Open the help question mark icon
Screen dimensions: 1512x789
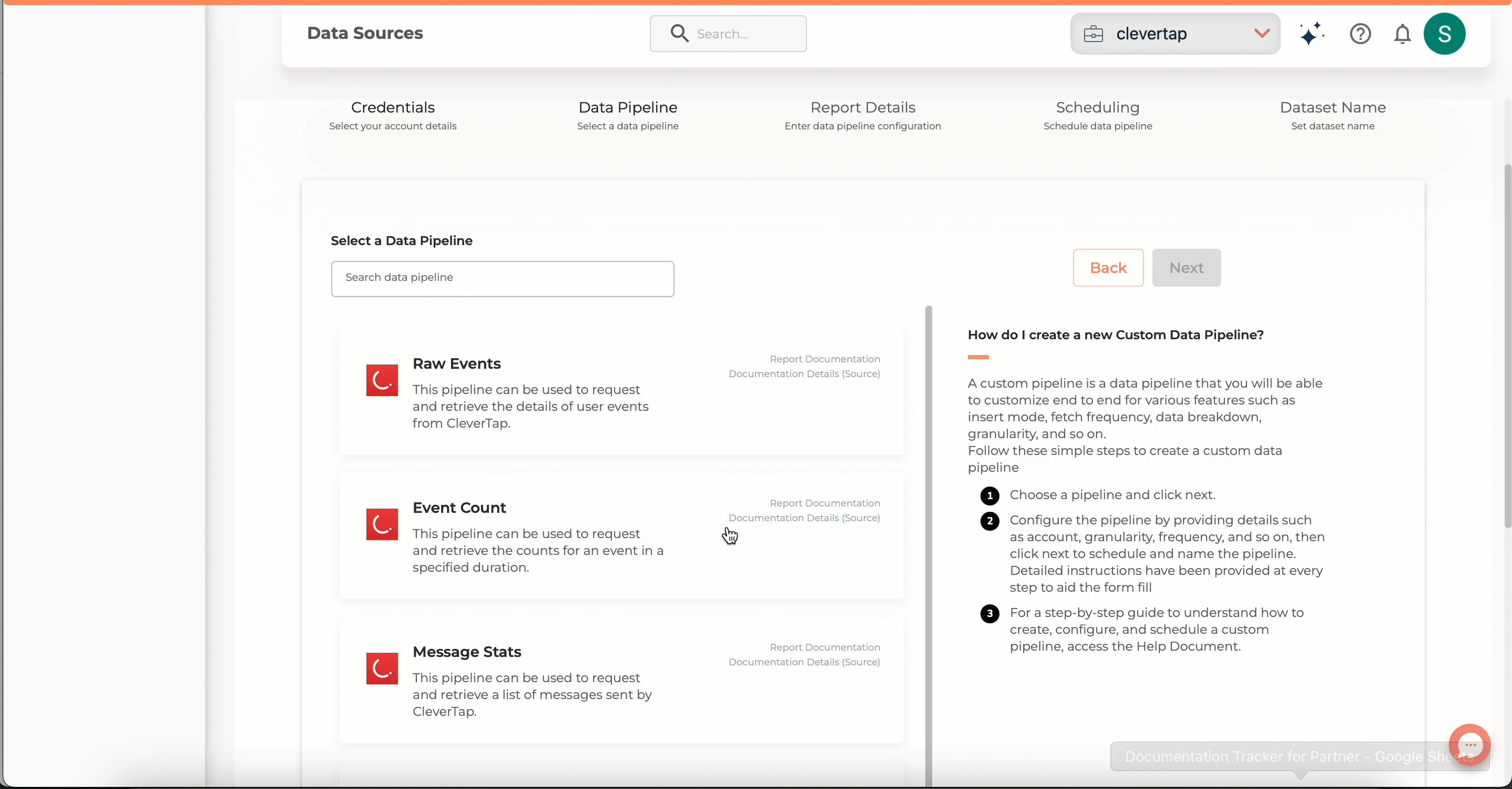tap(1360, 34)
